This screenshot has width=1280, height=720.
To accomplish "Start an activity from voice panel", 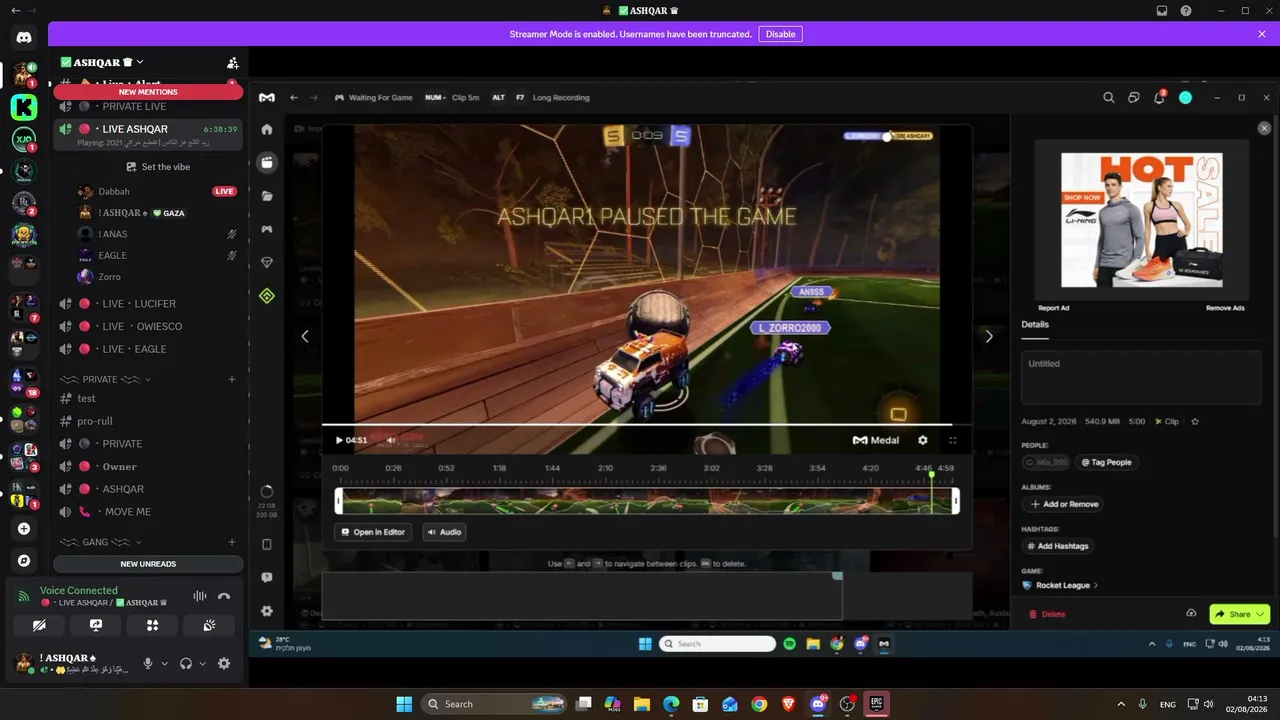I will point(152,625).
